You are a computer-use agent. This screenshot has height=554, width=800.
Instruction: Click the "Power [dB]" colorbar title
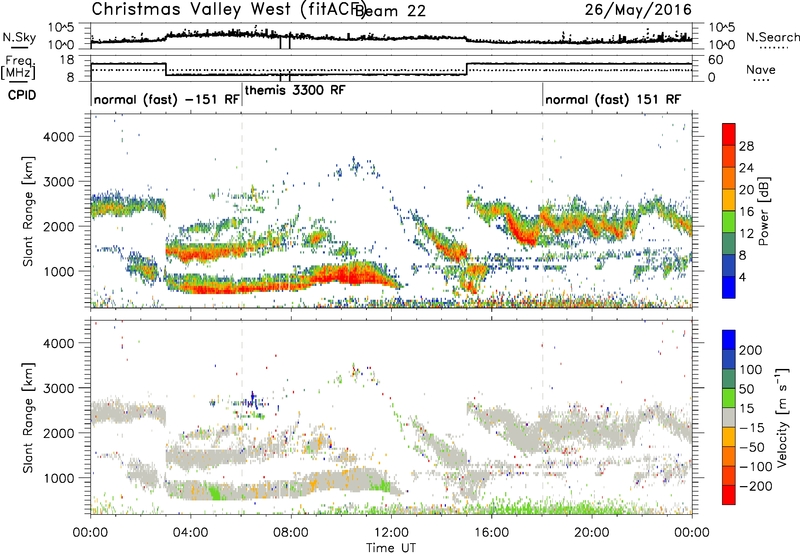tap(763, 211)
